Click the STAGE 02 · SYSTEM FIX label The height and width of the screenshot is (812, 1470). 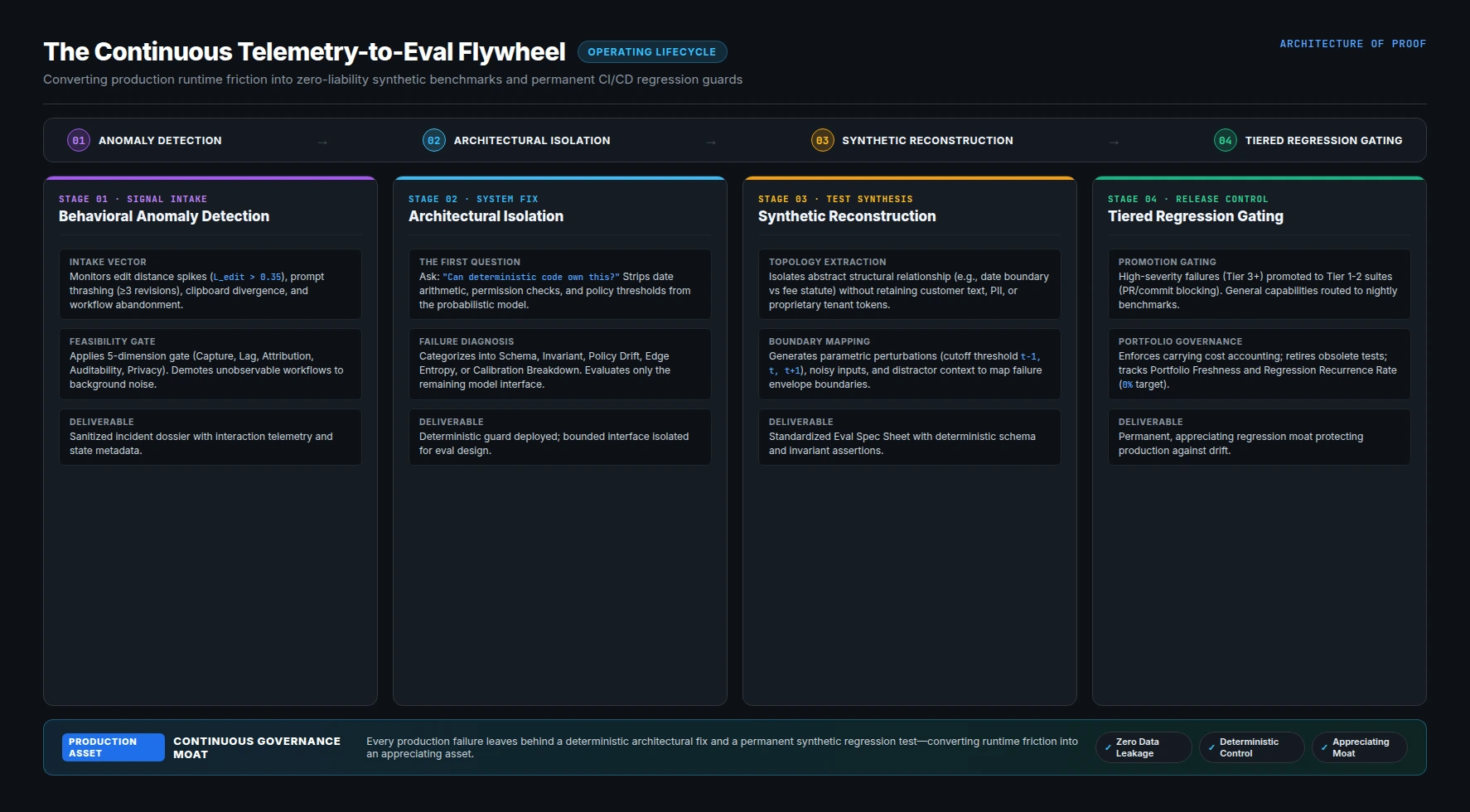coord(473,199)
